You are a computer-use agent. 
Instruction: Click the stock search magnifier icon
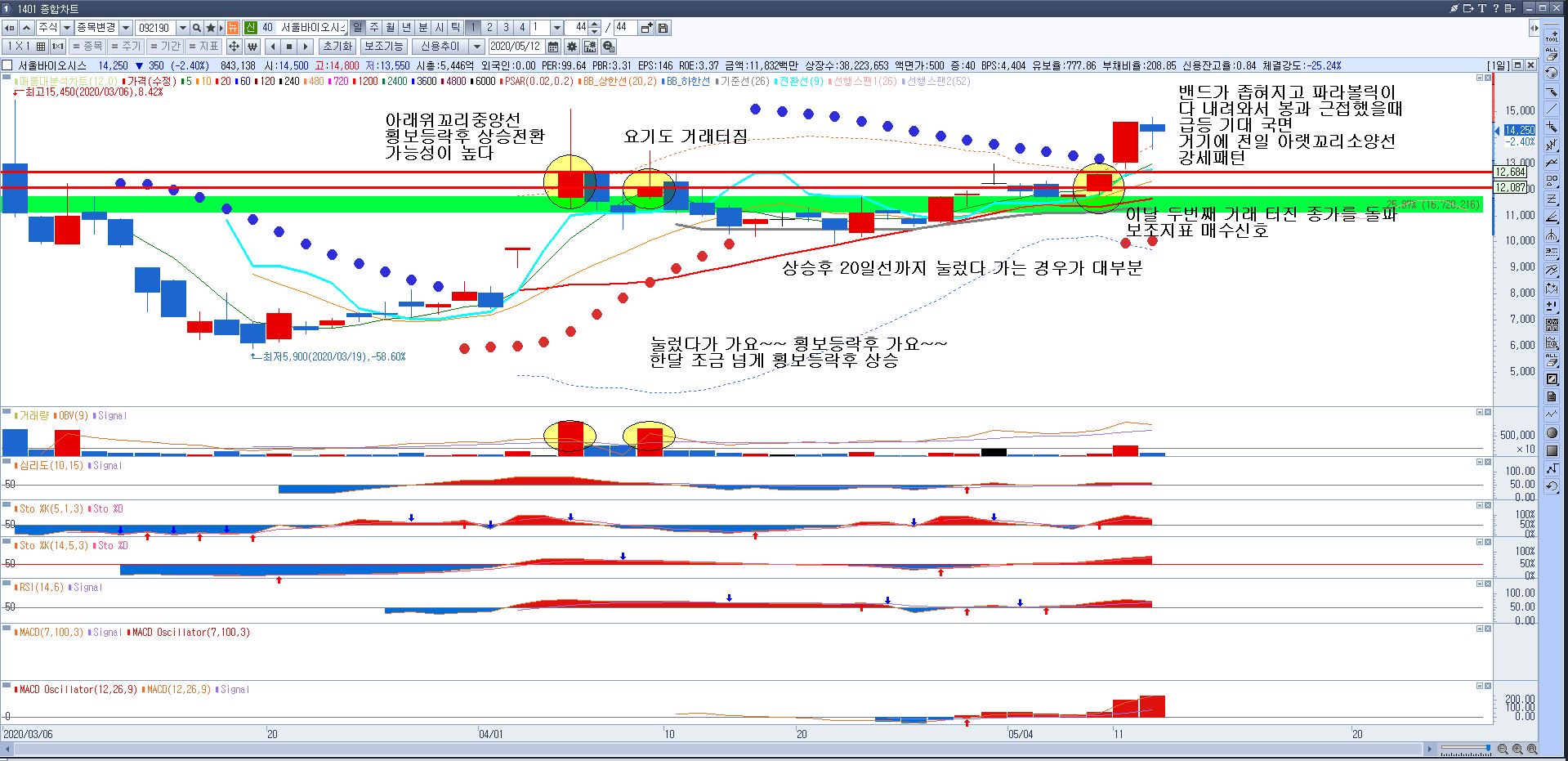coord(197,28)
